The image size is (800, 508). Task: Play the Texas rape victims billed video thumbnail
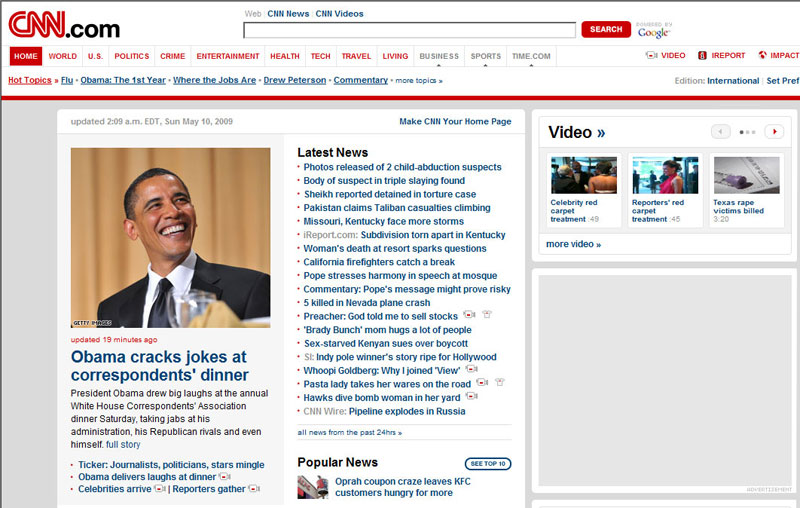click(745, 175)
